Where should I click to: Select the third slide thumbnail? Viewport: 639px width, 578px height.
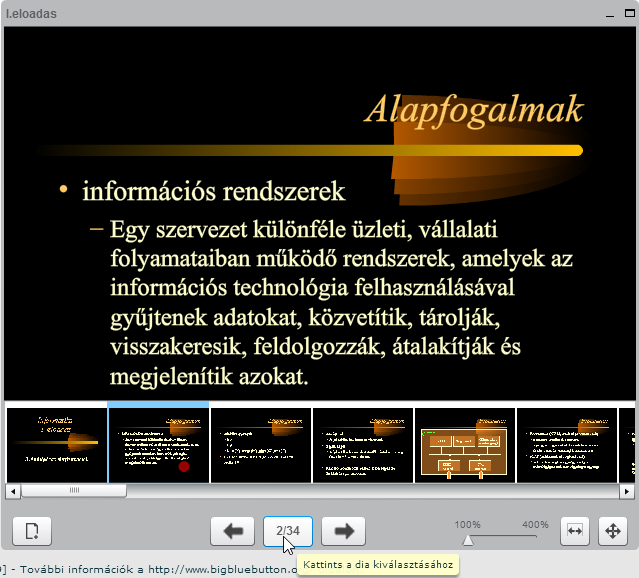pos(261,445)
